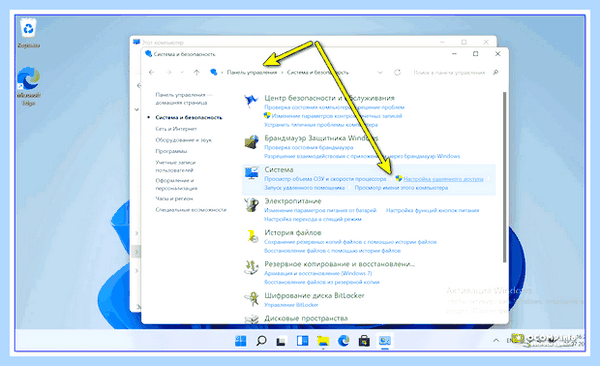Go up one level with the up arrow
Image resolution: width=600 pixels, height=366 pixels.
tap(196, 72)
